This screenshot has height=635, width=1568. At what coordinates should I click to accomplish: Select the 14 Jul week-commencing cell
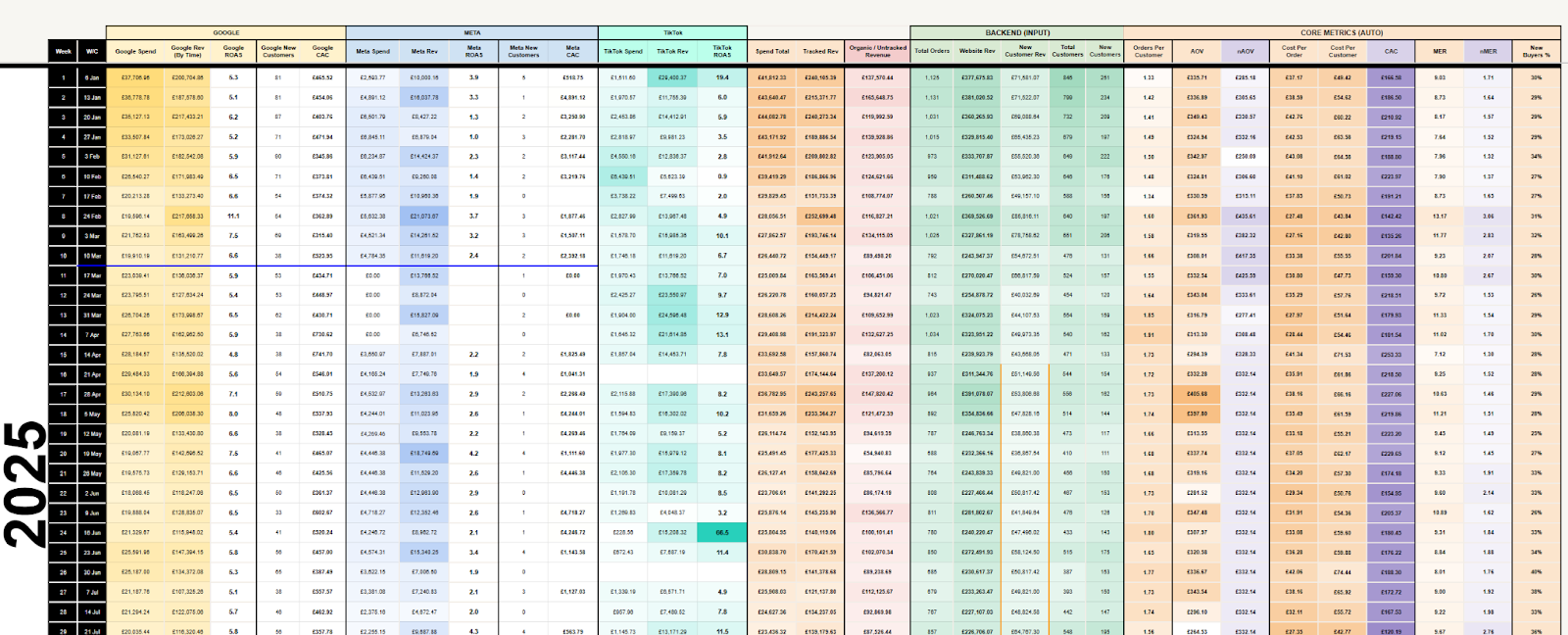click(92, 611)
